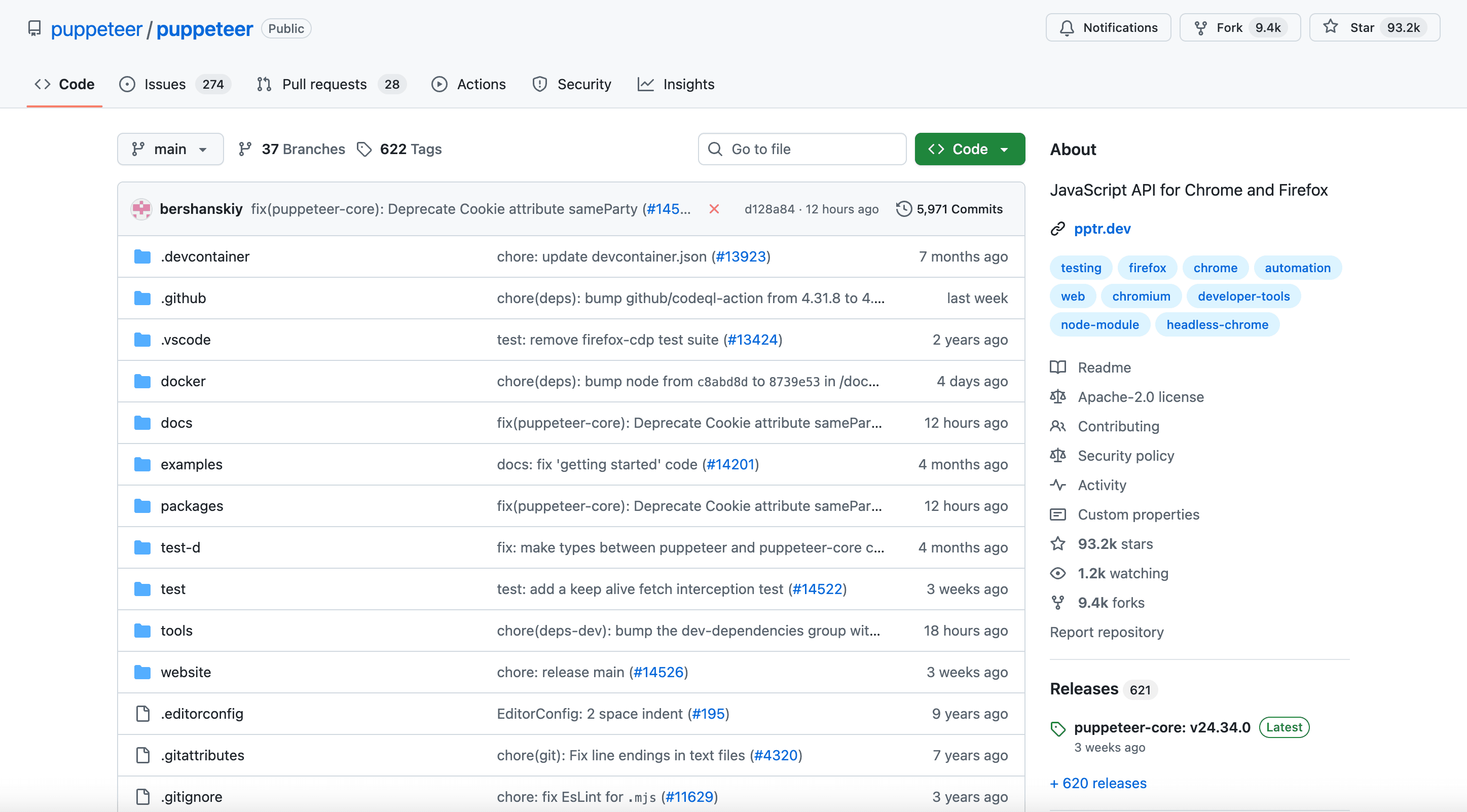Click the Readme book icon
Screen dimensions: 1467x812
coord(1058,367)
